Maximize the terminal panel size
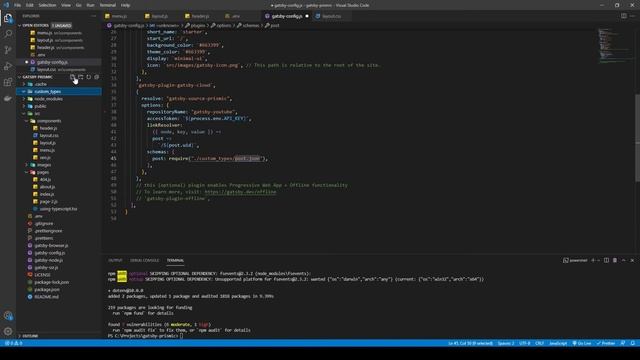This screenshot has height=360, width=640. coord(624,260)
